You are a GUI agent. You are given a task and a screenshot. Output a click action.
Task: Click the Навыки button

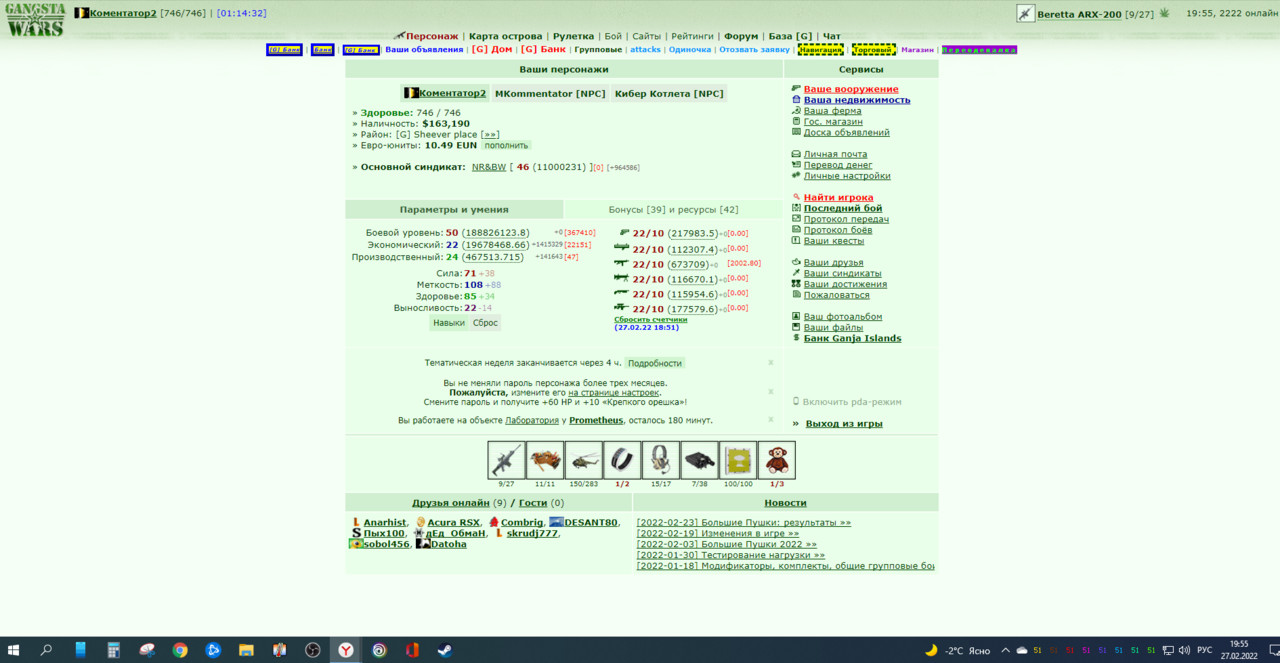tap(449, 323)
